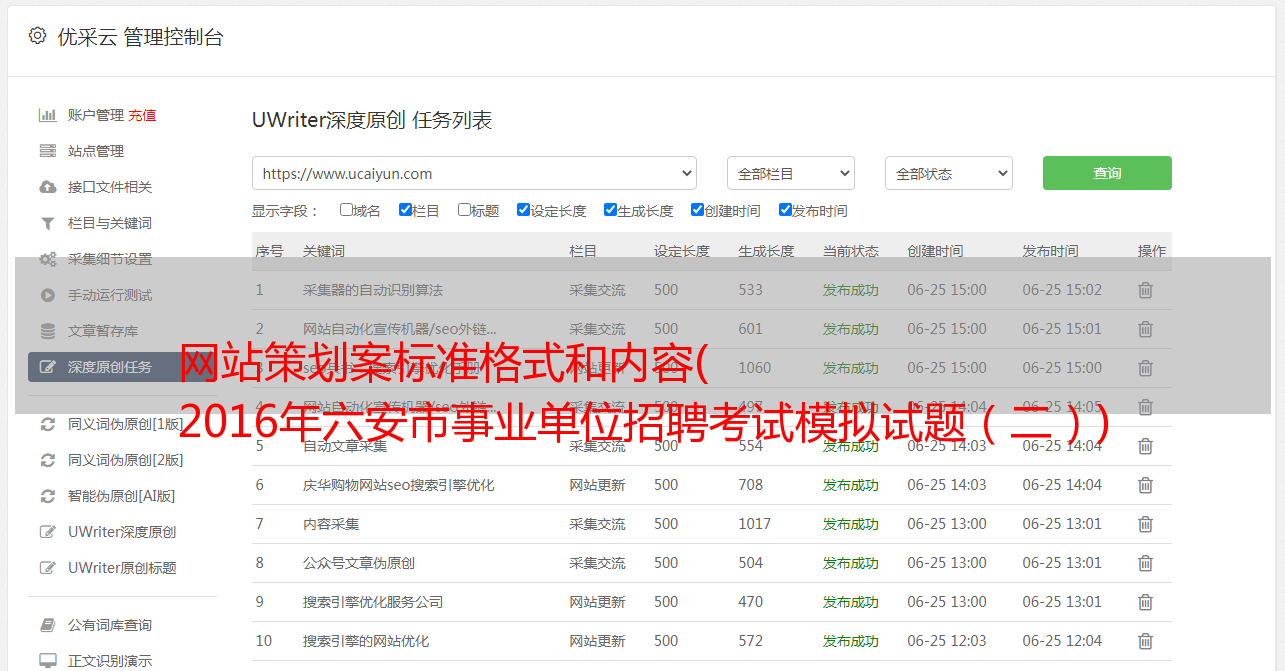Open the site URL dropdown https://www.ucaiyun.com

[474, 173]
